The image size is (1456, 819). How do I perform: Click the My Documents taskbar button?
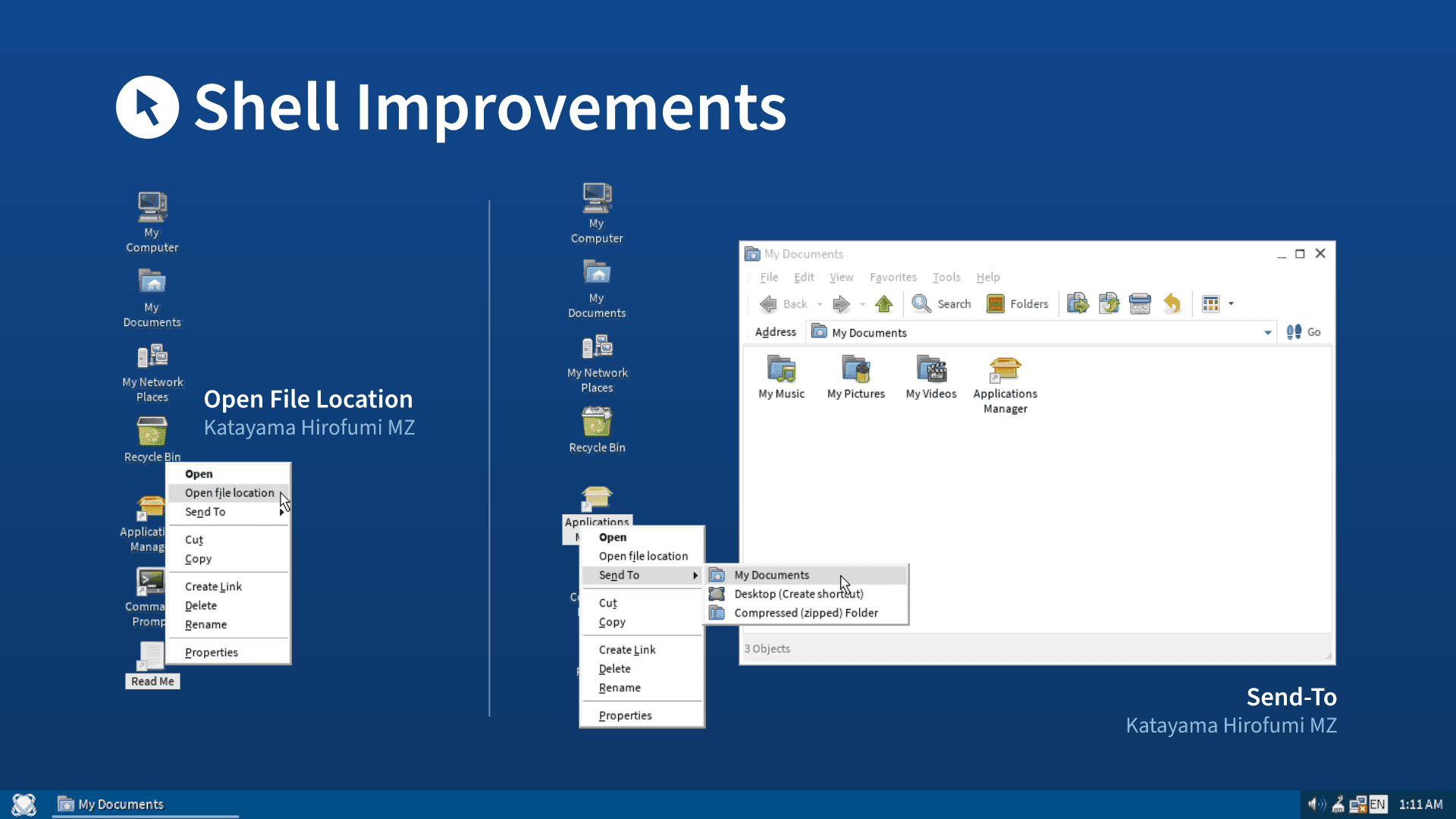(120, 804)
